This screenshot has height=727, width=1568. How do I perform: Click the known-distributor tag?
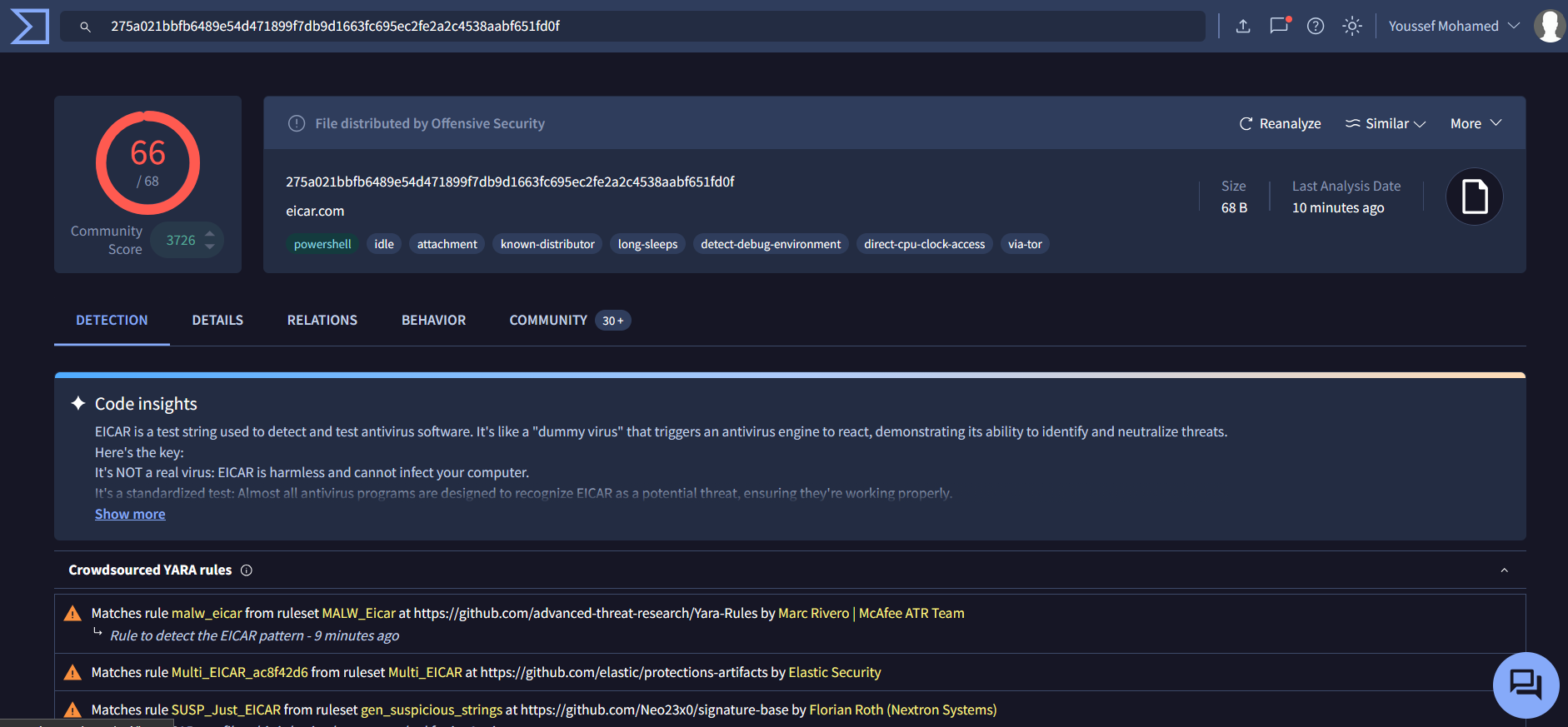pyautogui.click(x=547, y=244)
